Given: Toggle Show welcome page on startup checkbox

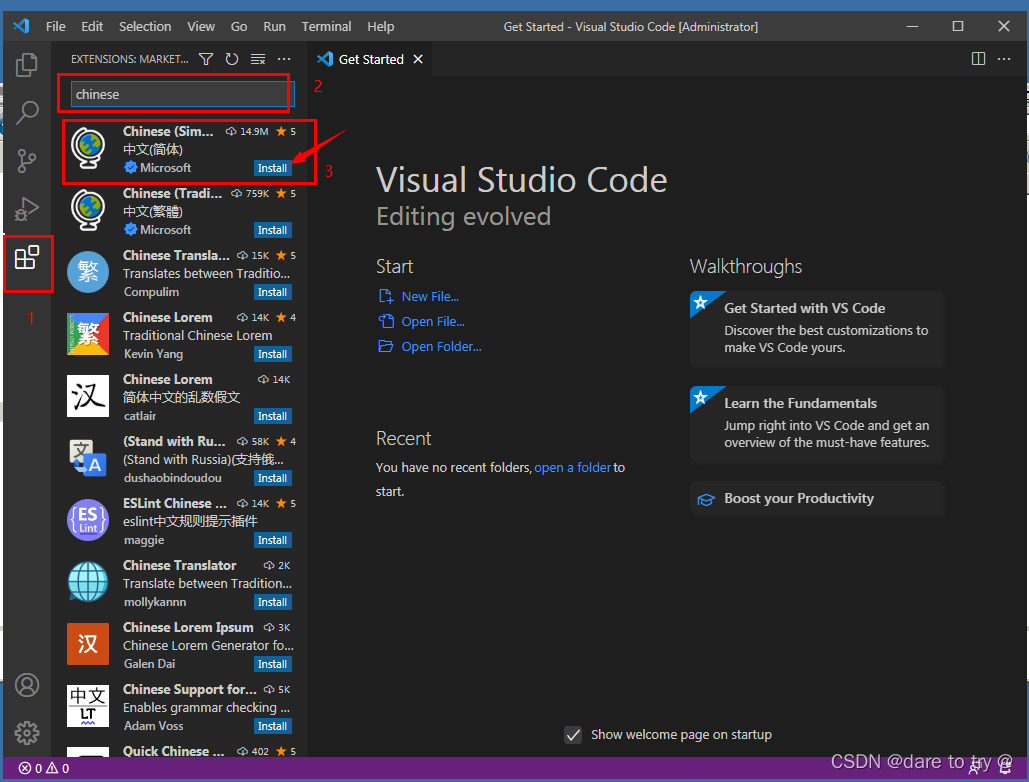Looking at the screenshot, I should click(573, 735).
